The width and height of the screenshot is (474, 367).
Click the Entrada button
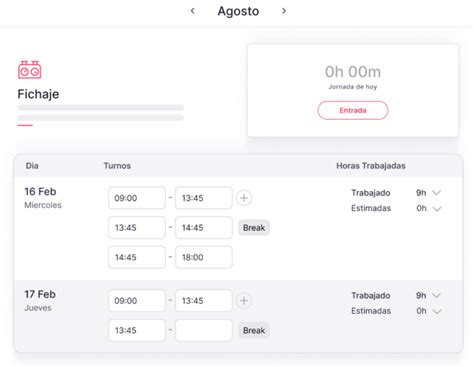(353, 110)
